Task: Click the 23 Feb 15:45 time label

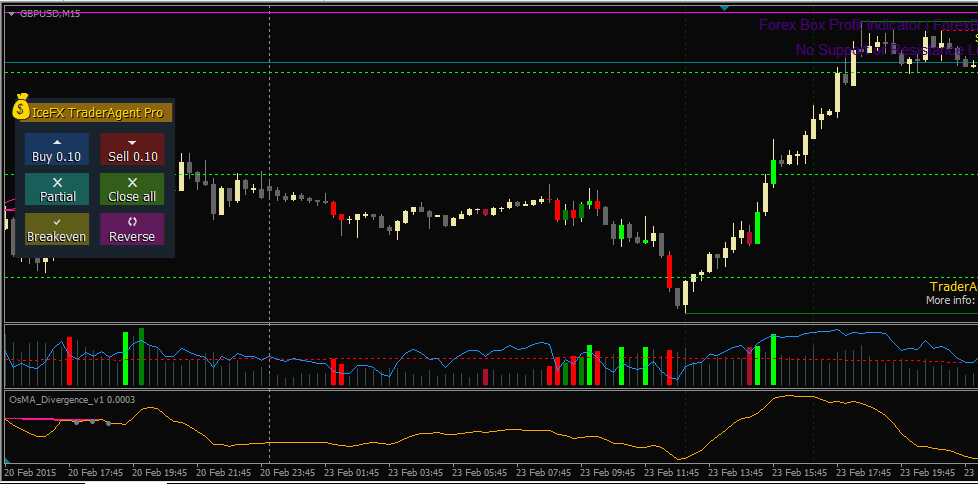Action: 799,472
